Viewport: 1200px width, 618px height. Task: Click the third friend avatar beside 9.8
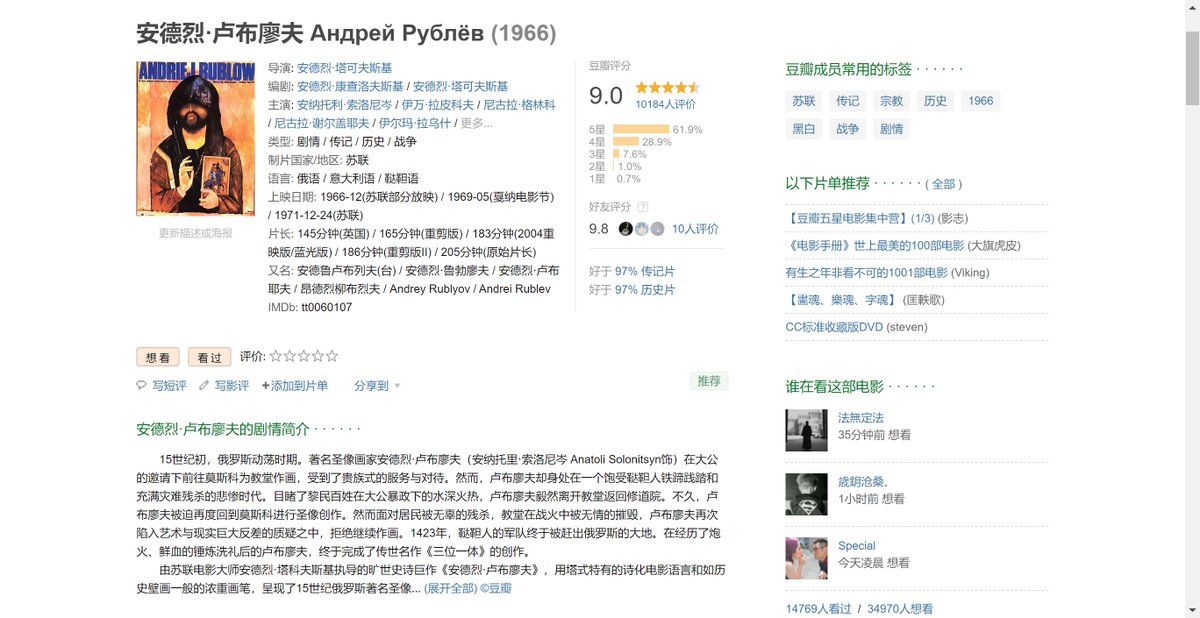click(657, 229)
